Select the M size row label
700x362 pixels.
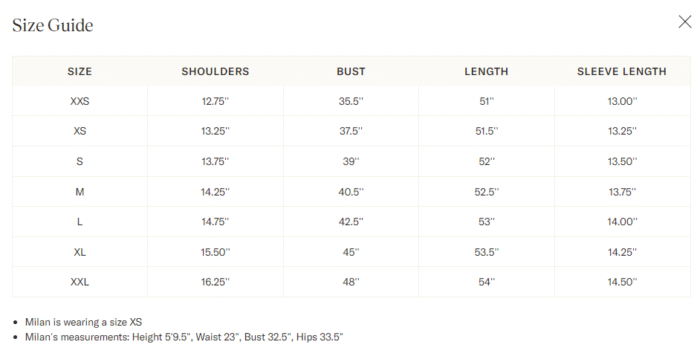[79, 192]
